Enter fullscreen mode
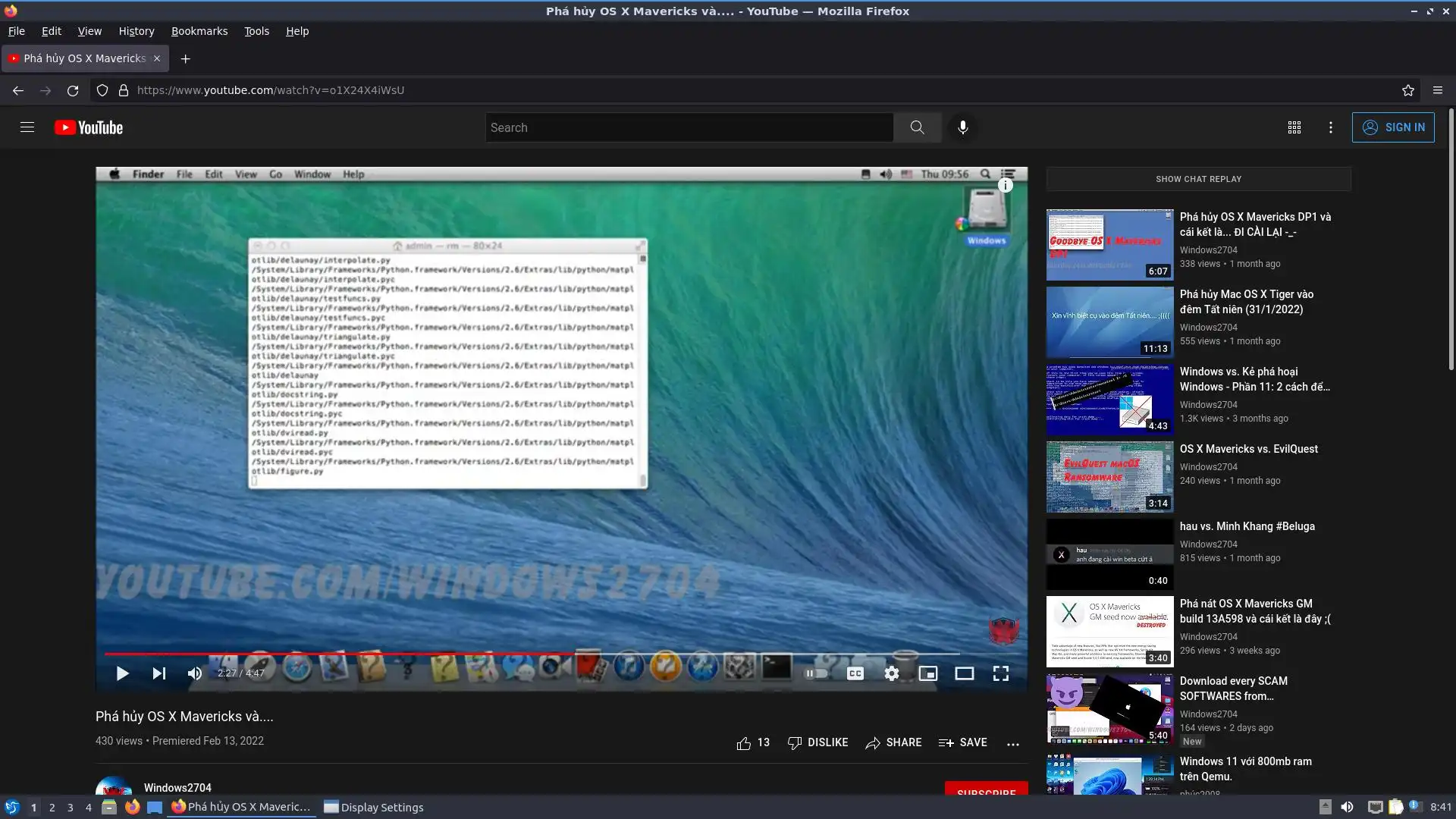 [x=1001, y=673]
